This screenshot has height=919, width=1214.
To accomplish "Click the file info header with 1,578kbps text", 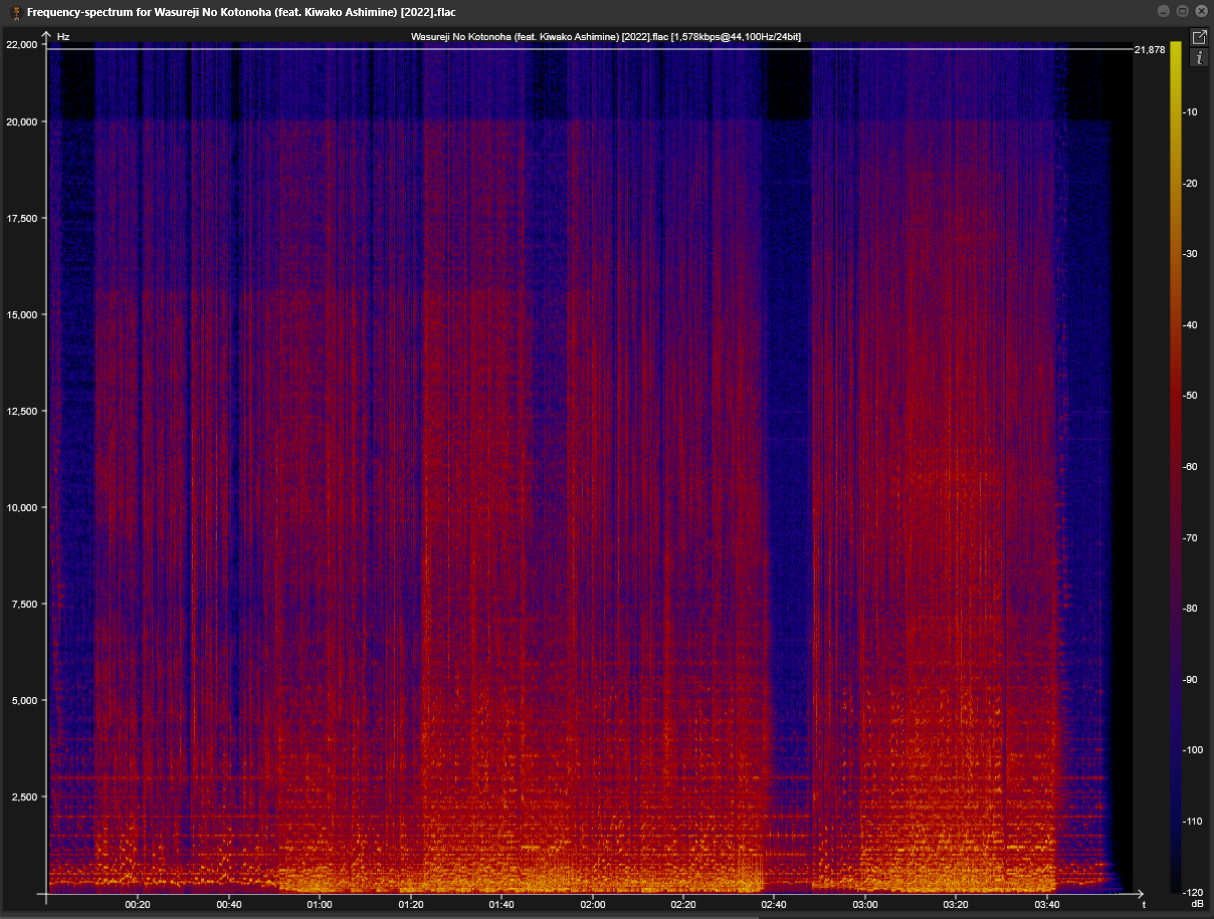I will click(606, 37).
